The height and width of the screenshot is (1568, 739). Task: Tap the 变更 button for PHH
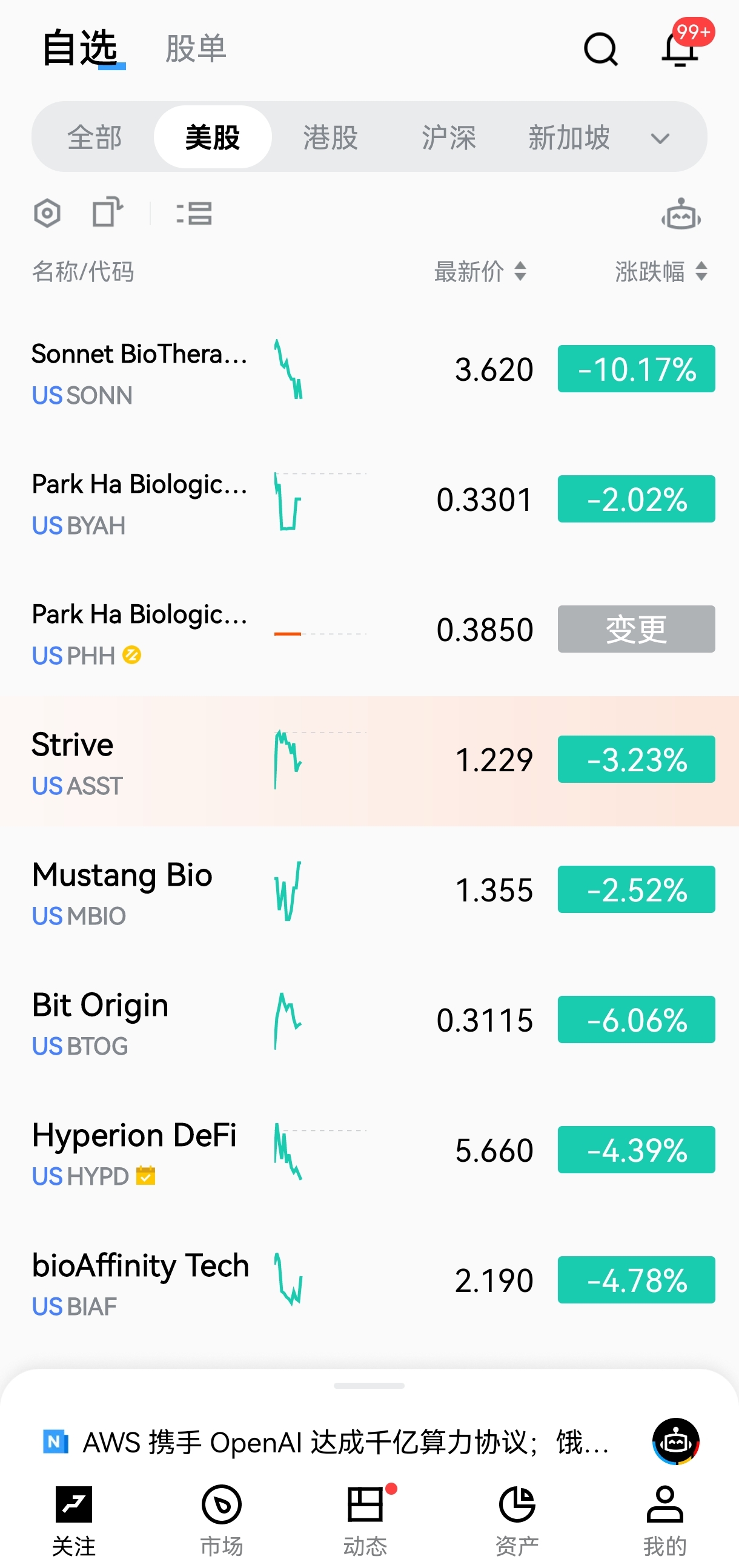point(636,629)
